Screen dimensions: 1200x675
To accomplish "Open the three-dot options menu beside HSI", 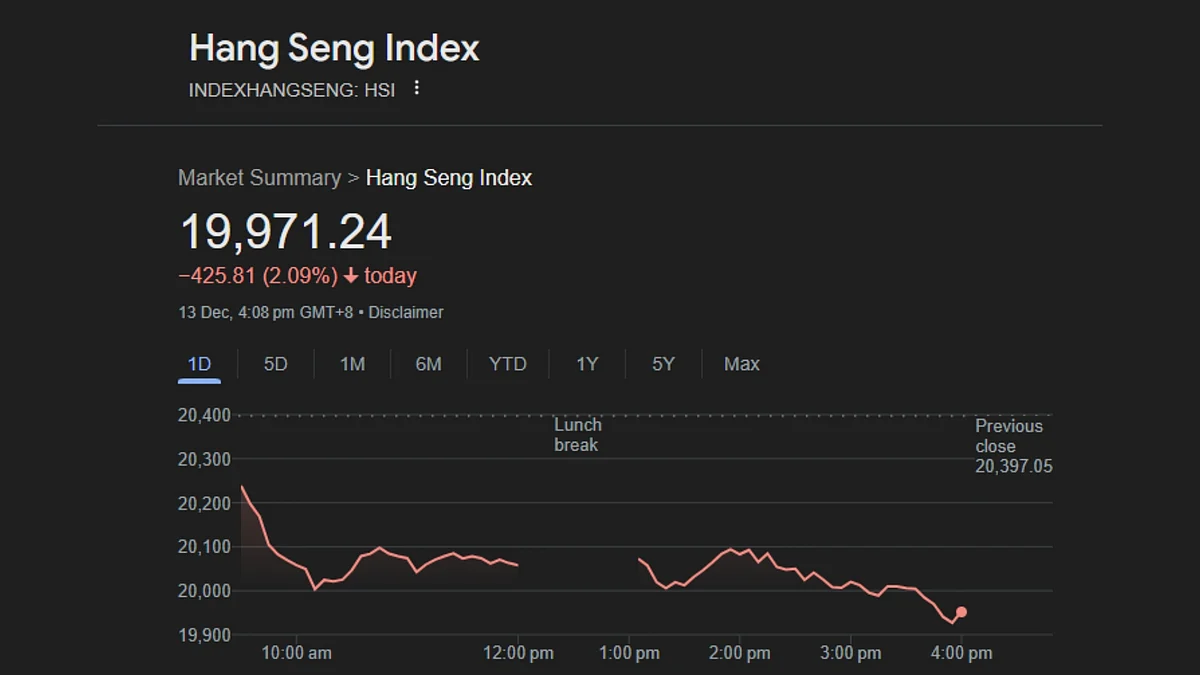I will [x=417, y=88].
